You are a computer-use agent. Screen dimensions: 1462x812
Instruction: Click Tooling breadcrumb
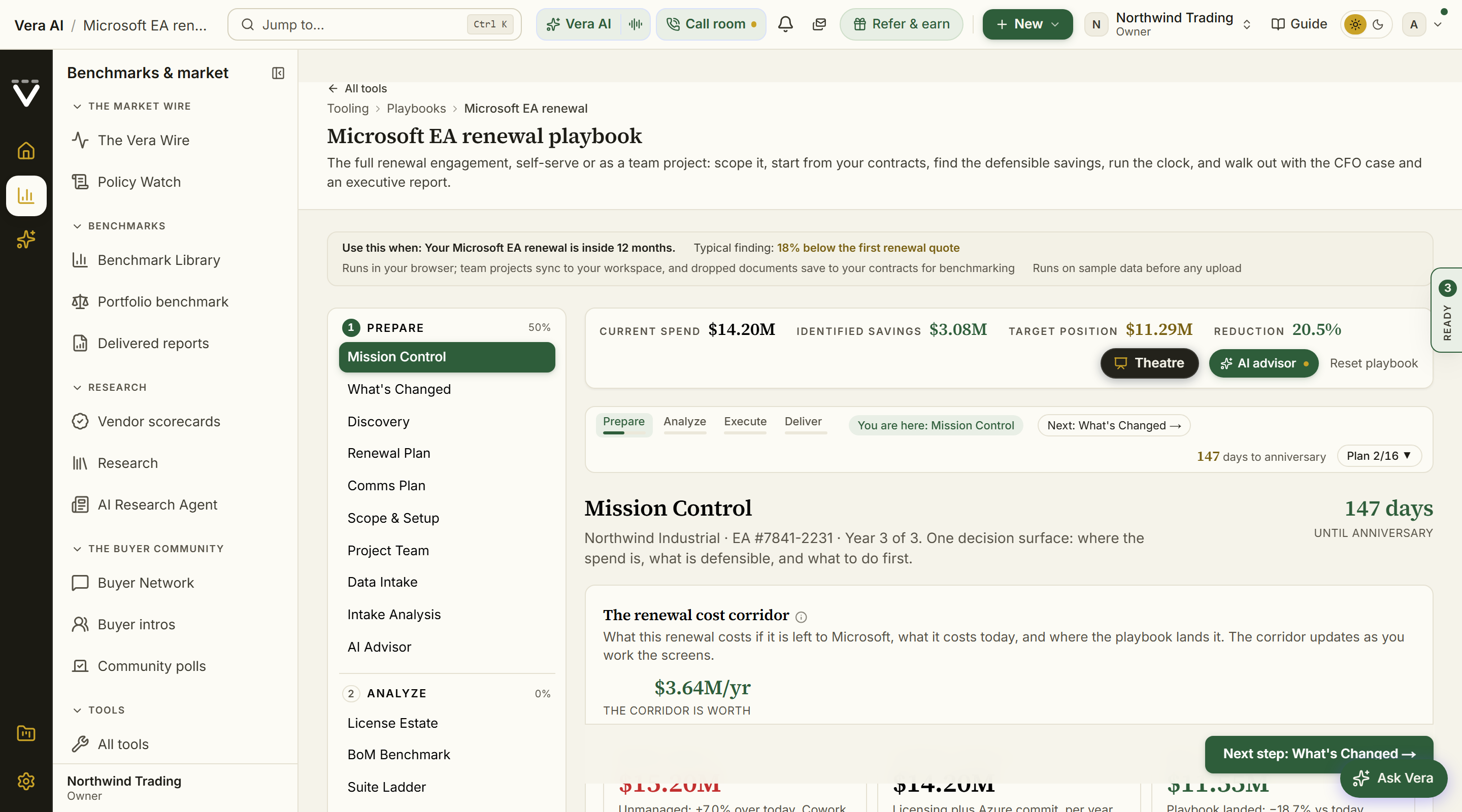tap(347, 109)
